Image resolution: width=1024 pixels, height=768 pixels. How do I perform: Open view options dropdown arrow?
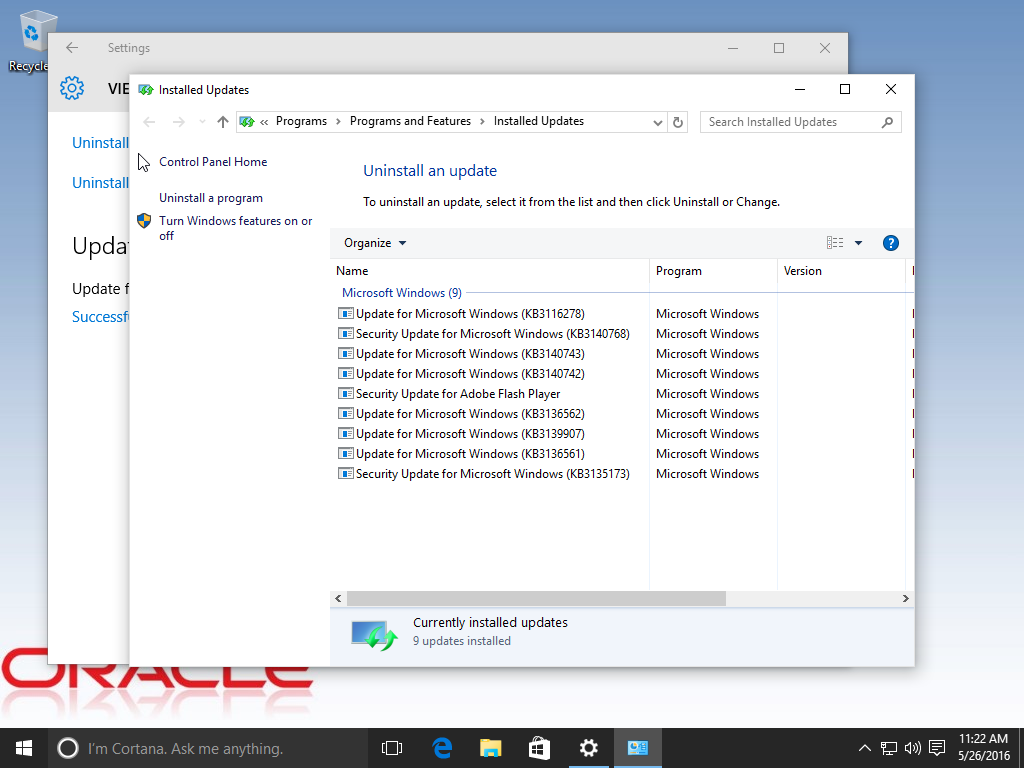[858, 243]
